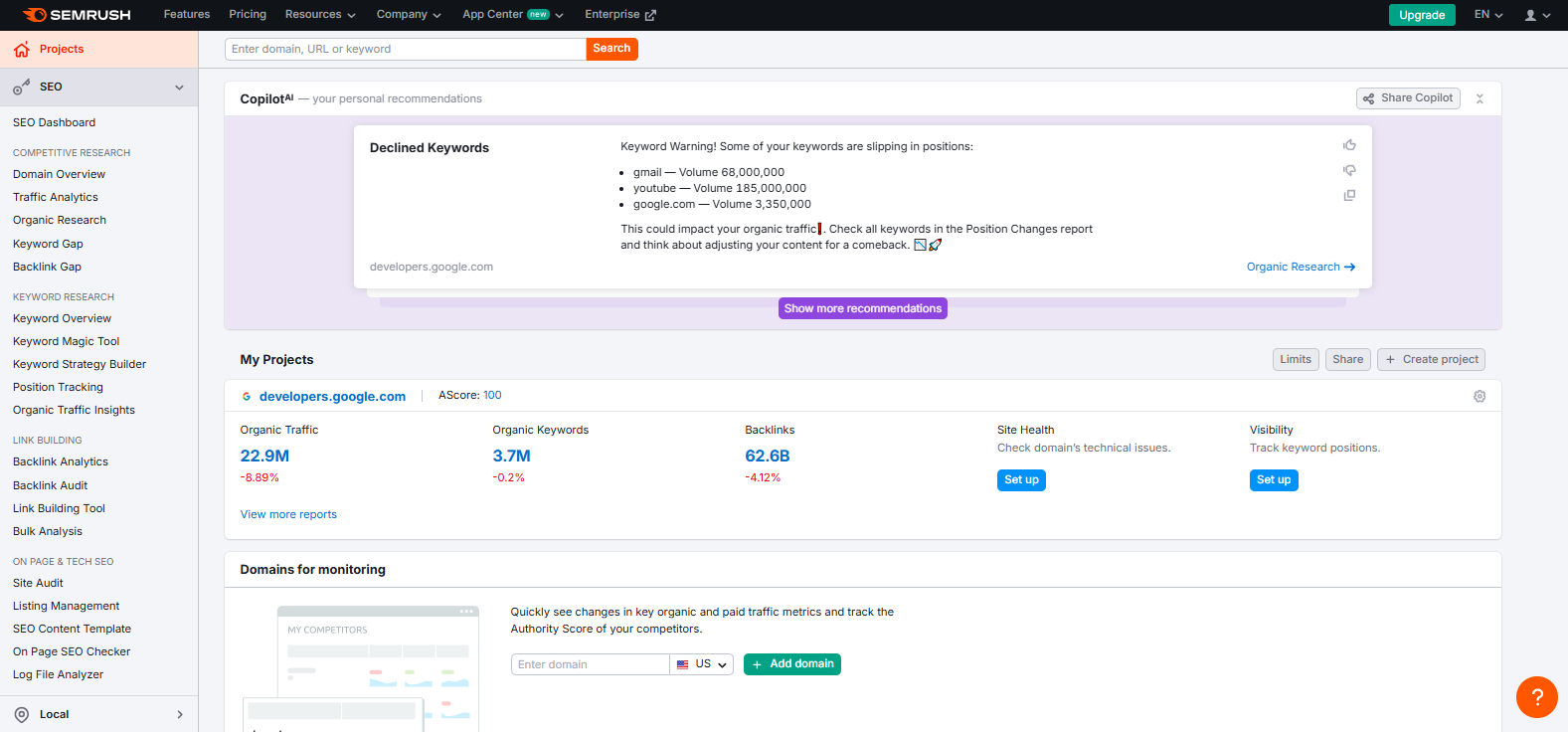Open the EN language selector
The width and height of the screenshot is (1568, 732).
(x=1488, y=15)
